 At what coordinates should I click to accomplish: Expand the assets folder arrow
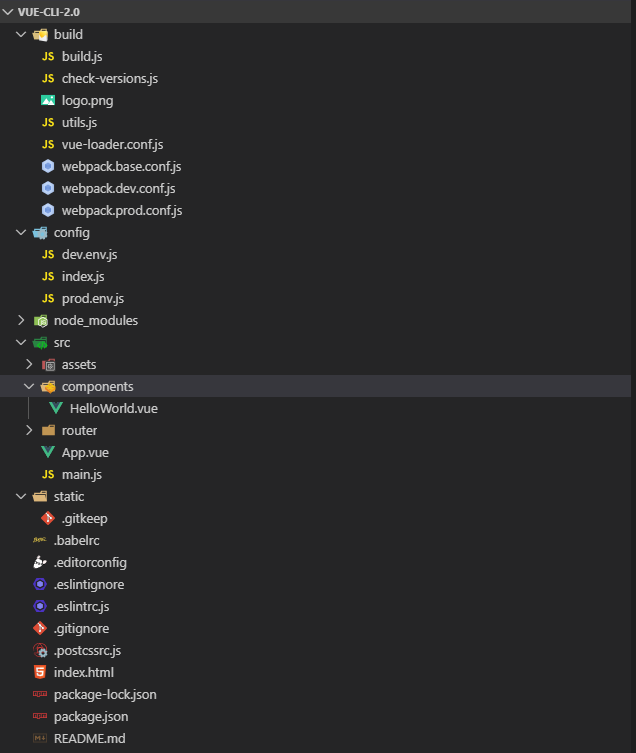29,365
